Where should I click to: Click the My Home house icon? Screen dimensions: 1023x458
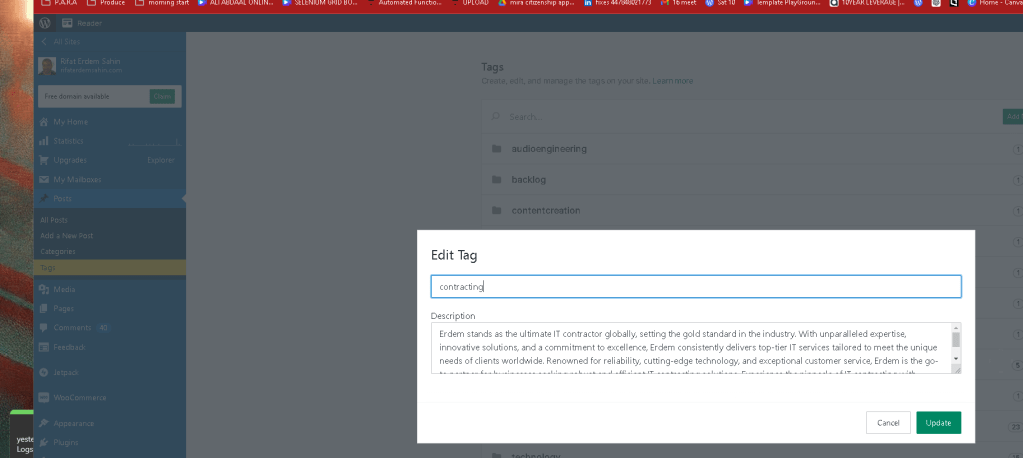[44, 122]
